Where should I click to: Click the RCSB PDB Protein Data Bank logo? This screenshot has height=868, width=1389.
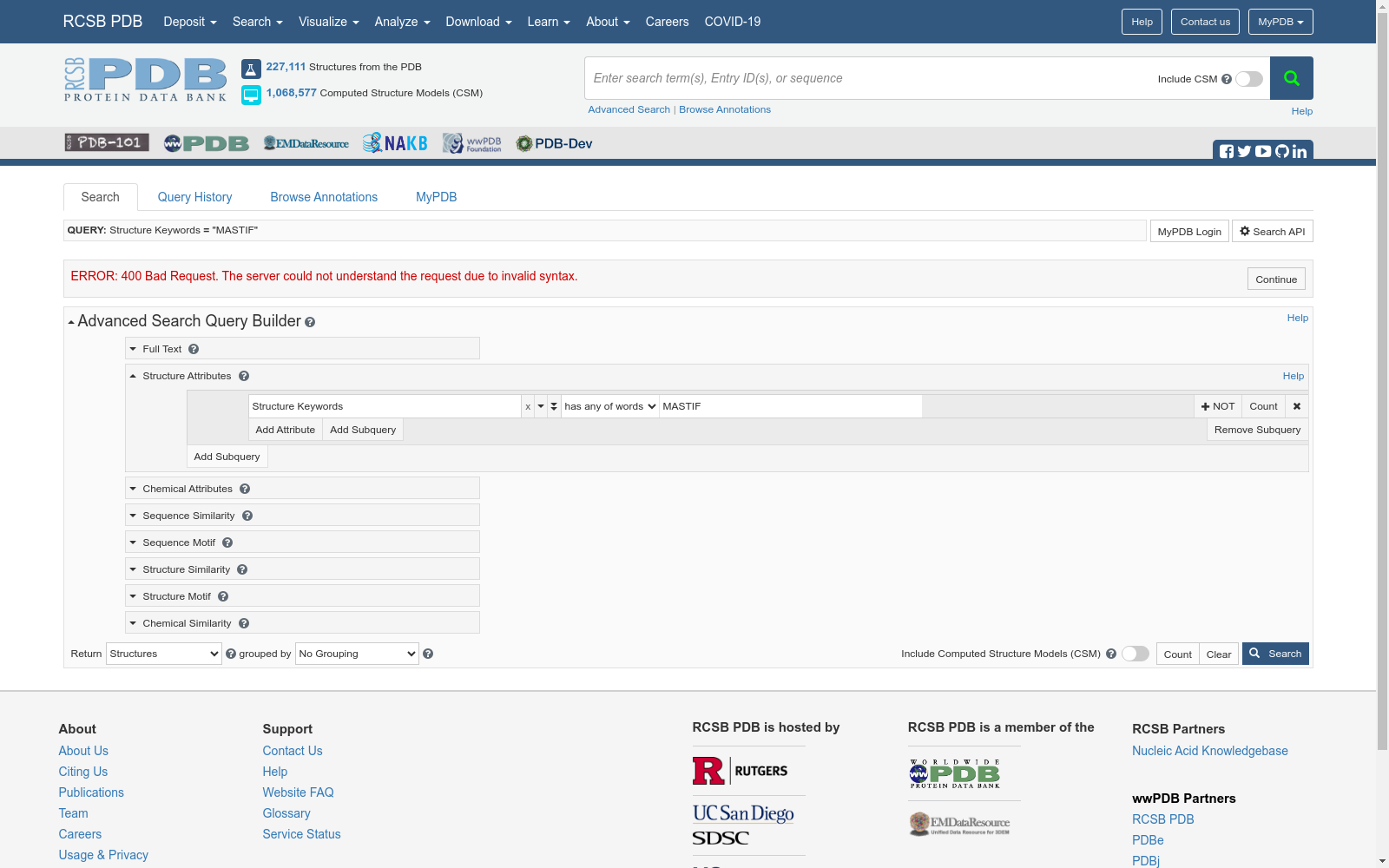coord(145,80)
